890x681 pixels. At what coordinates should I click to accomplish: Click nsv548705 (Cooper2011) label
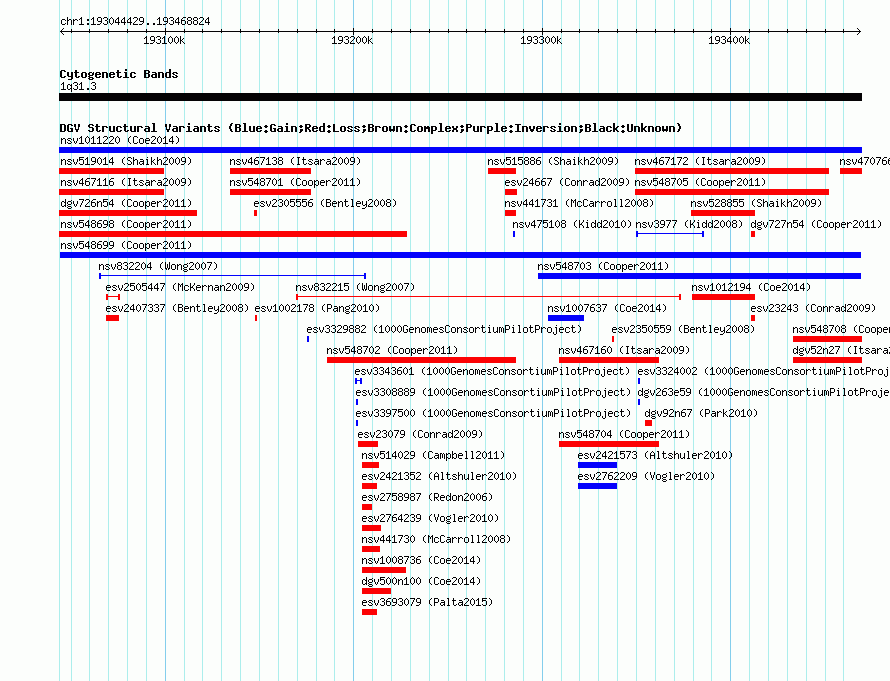click(700, 182)
